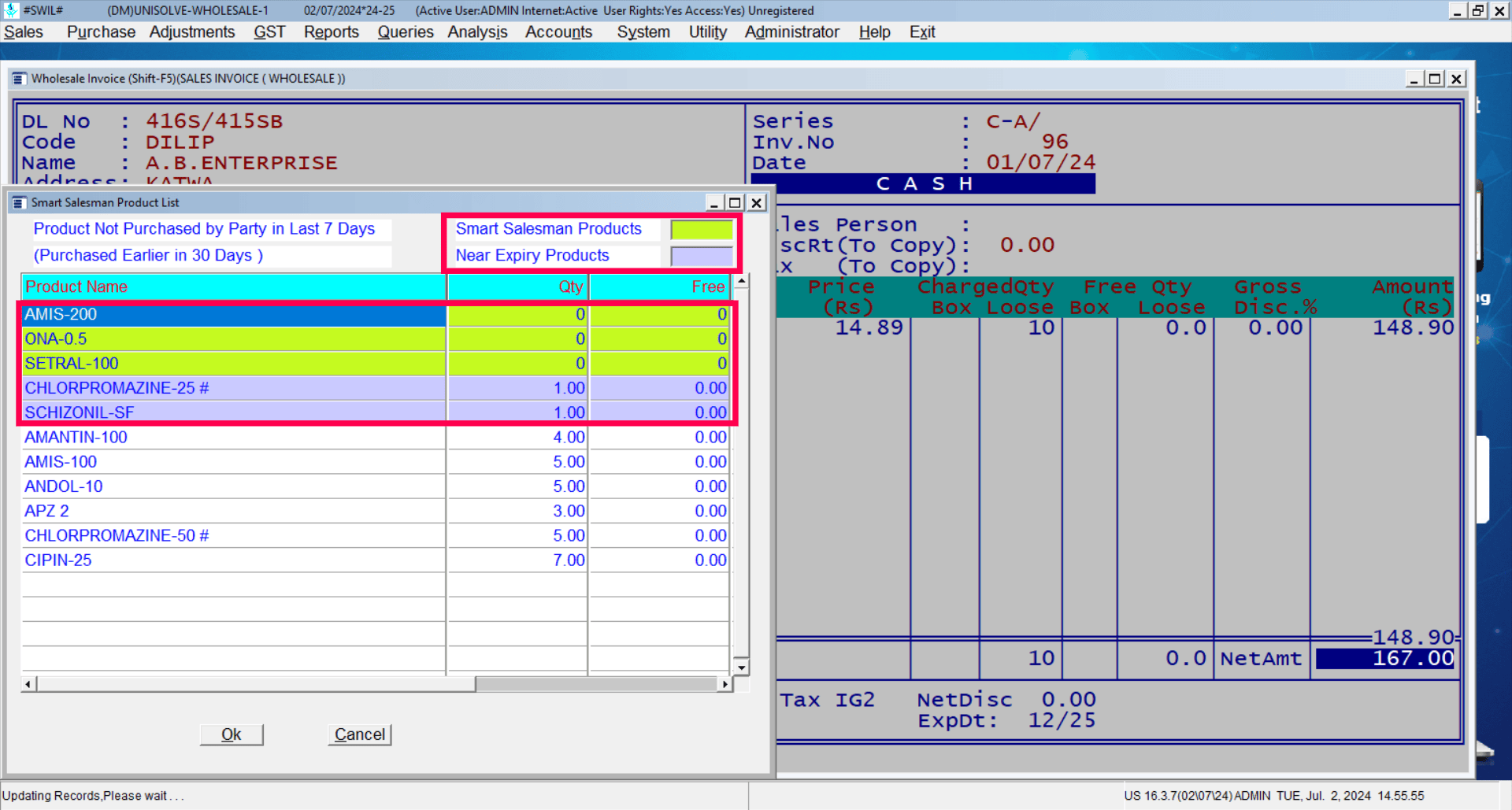
Task: Open the Sales menu
Action: 24,32
